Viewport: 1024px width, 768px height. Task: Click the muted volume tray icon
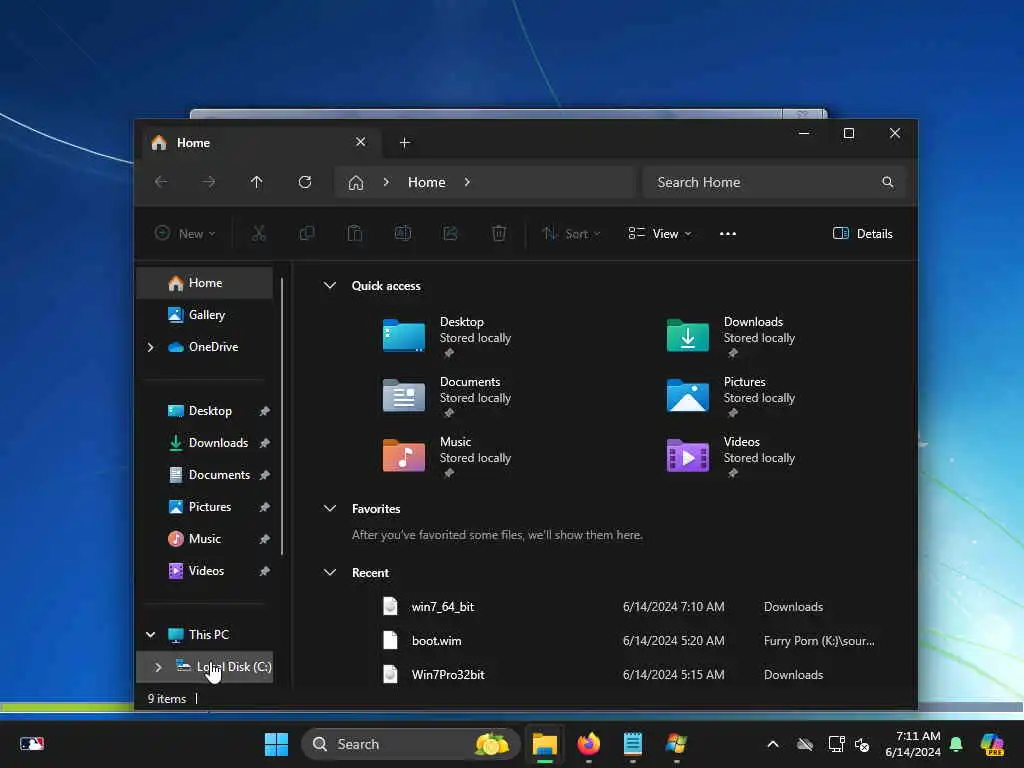(862, 744)
